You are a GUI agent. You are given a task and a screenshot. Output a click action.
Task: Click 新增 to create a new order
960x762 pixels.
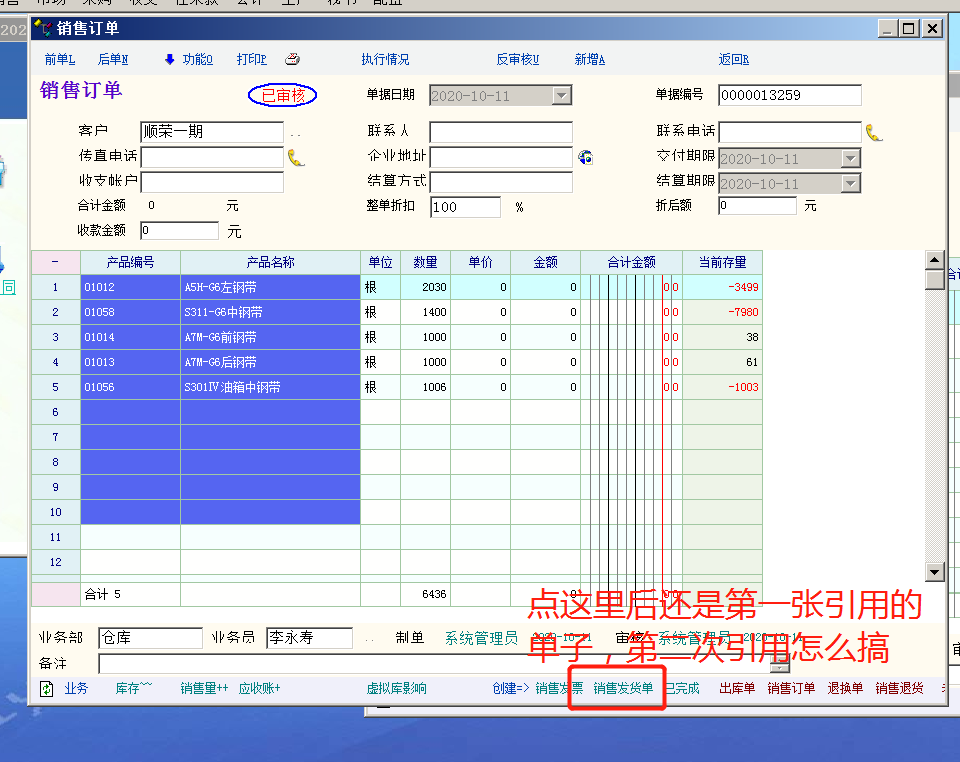pos(589,60)
